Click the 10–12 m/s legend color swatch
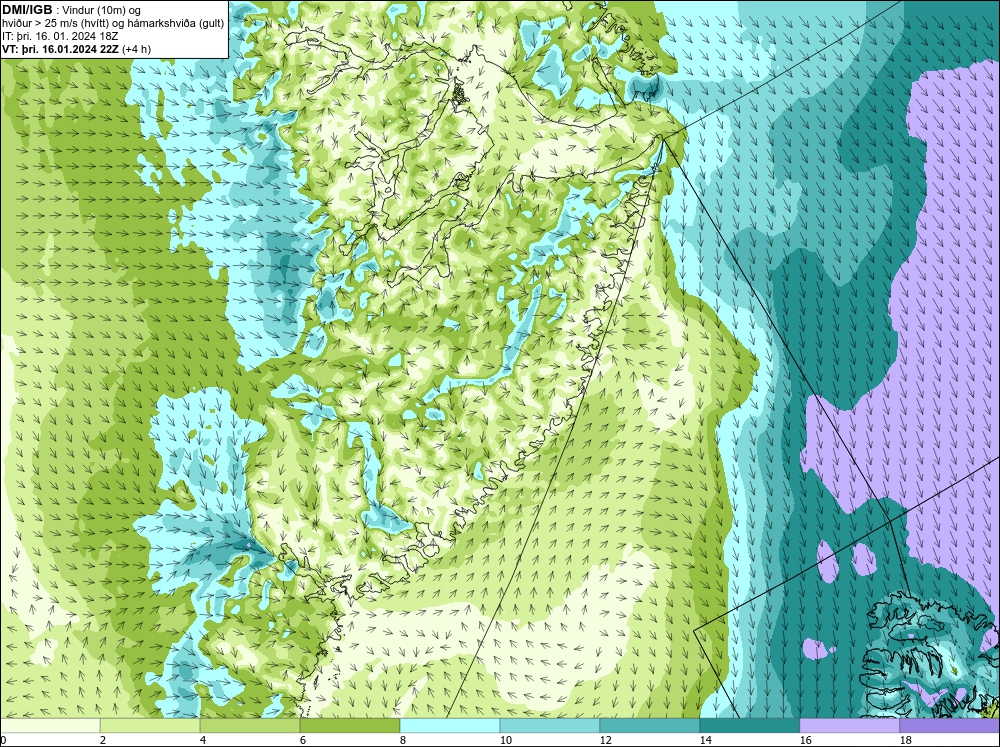The width and height of the screenshot is (1000, 747). click(x=550, y=725)
